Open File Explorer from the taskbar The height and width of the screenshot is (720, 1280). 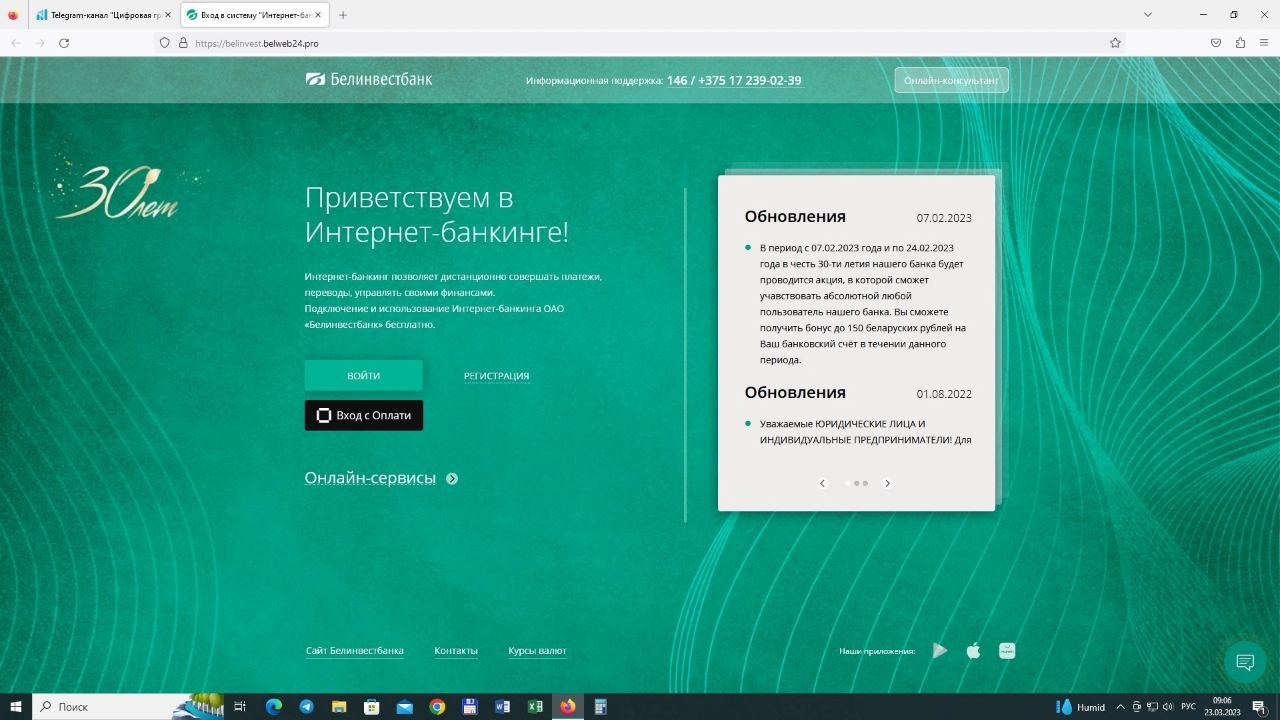(x=339, y=707)
